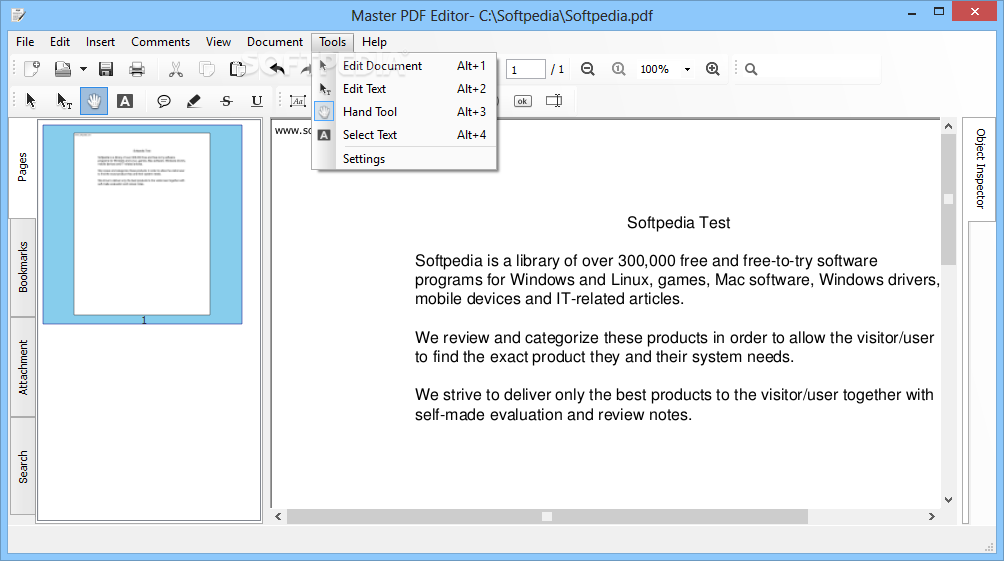Screen dimensions: 1004x561
Task: Open the Edit menu
Action: [x=60, y=42]
